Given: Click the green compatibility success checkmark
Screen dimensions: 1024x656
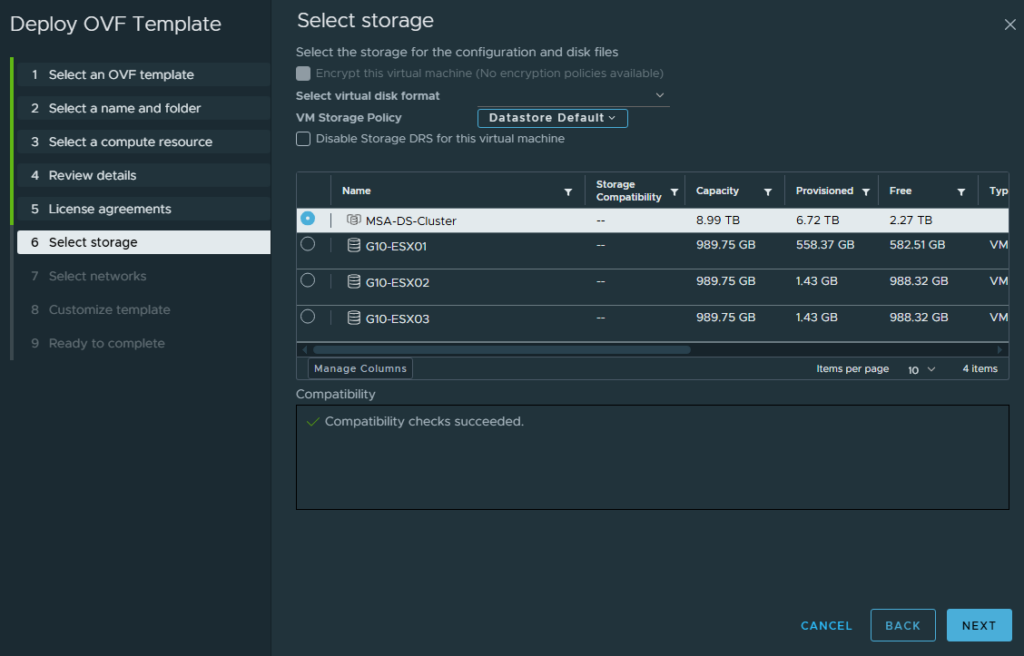Looking at the screenshot, I should tap(313, 422).
